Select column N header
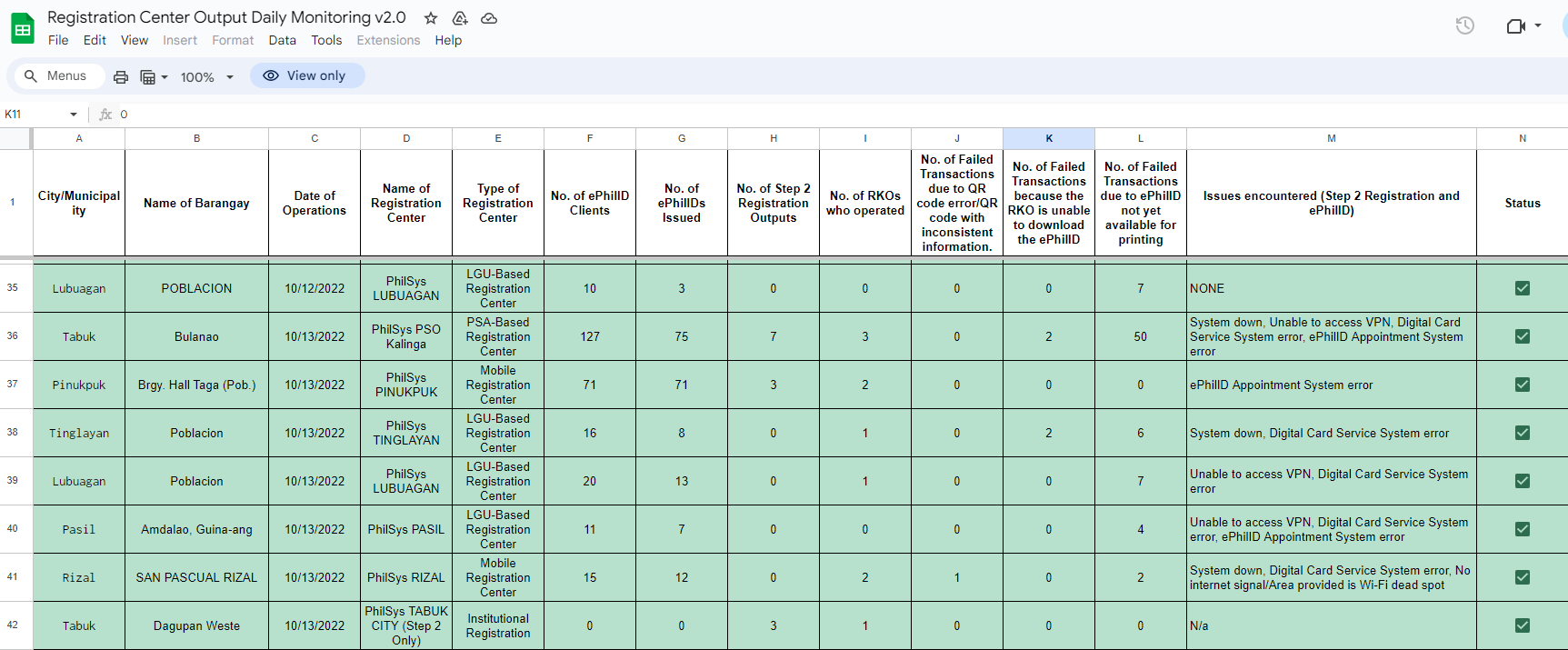This screenshot has height=650, width=1568. tap(1523, 138)
